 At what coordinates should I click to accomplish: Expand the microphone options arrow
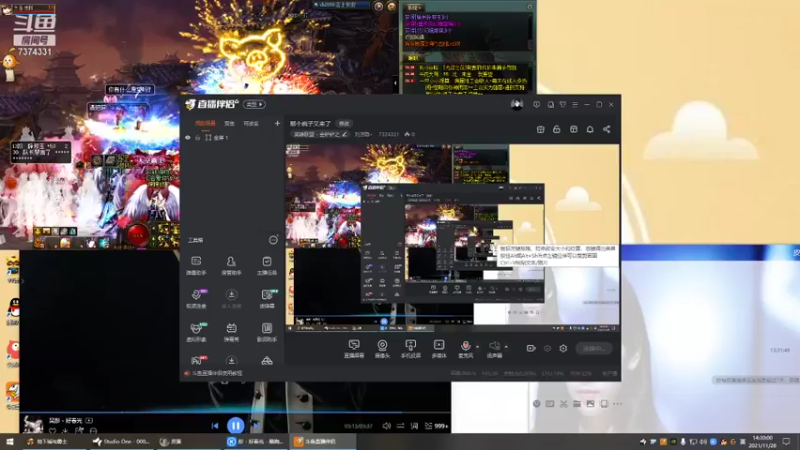pyautogui.click(x=477, y=346)
